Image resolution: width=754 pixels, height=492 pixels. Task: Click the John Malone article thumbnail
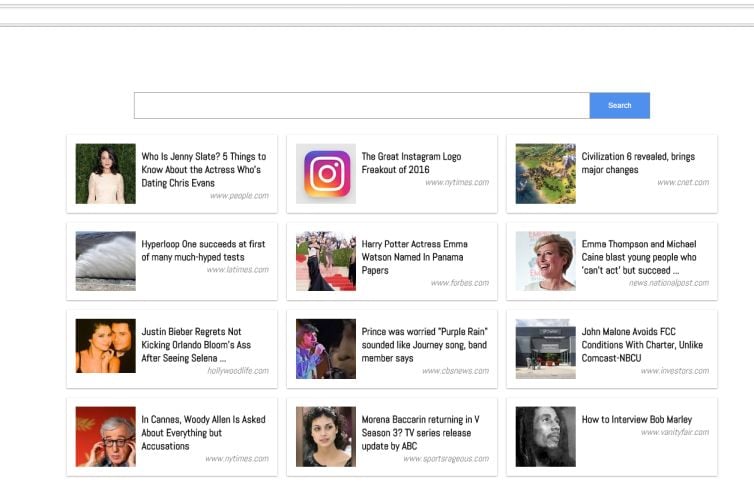tap(545, 349)
